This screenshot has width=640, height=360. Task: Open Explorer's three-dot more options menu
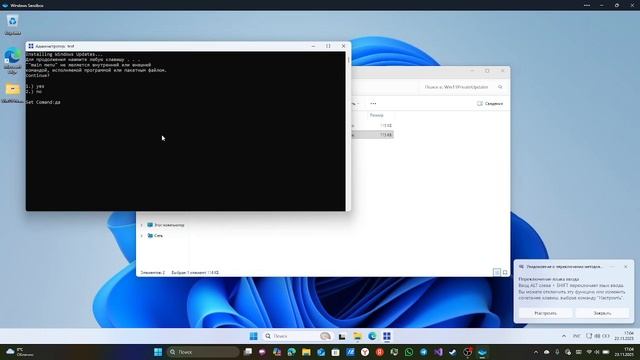pos(373,104)
